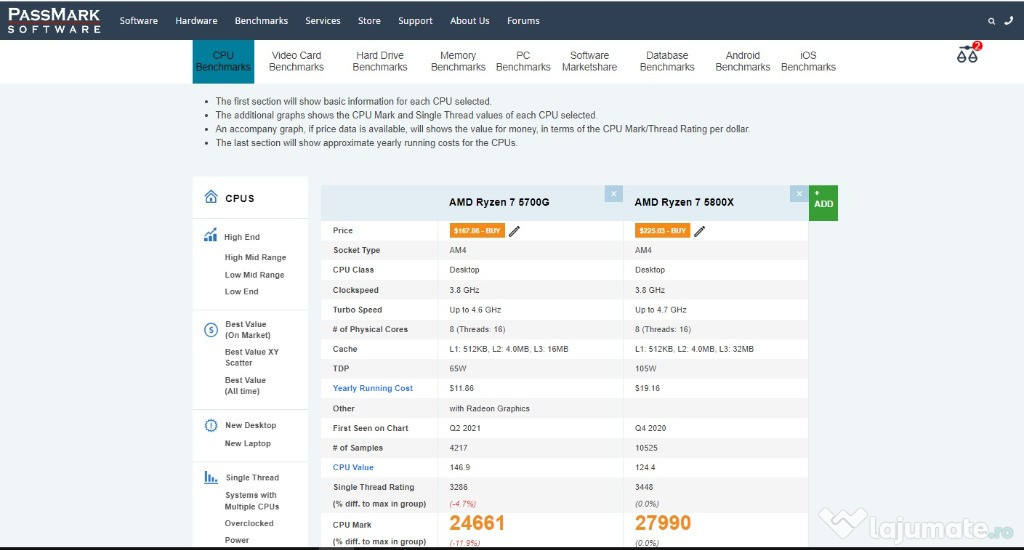Remove the AMD Ryzen 7 5700G column

614,194
